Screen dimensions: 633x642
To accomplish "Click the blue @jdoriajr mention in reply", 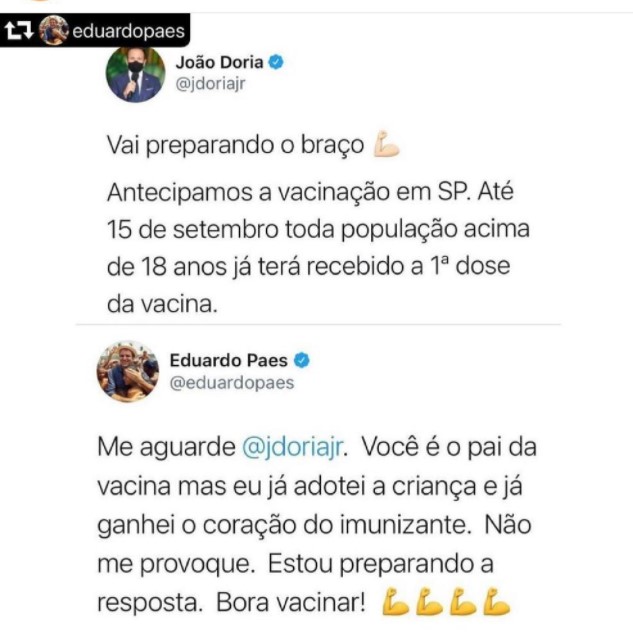I will pos(292,447).
